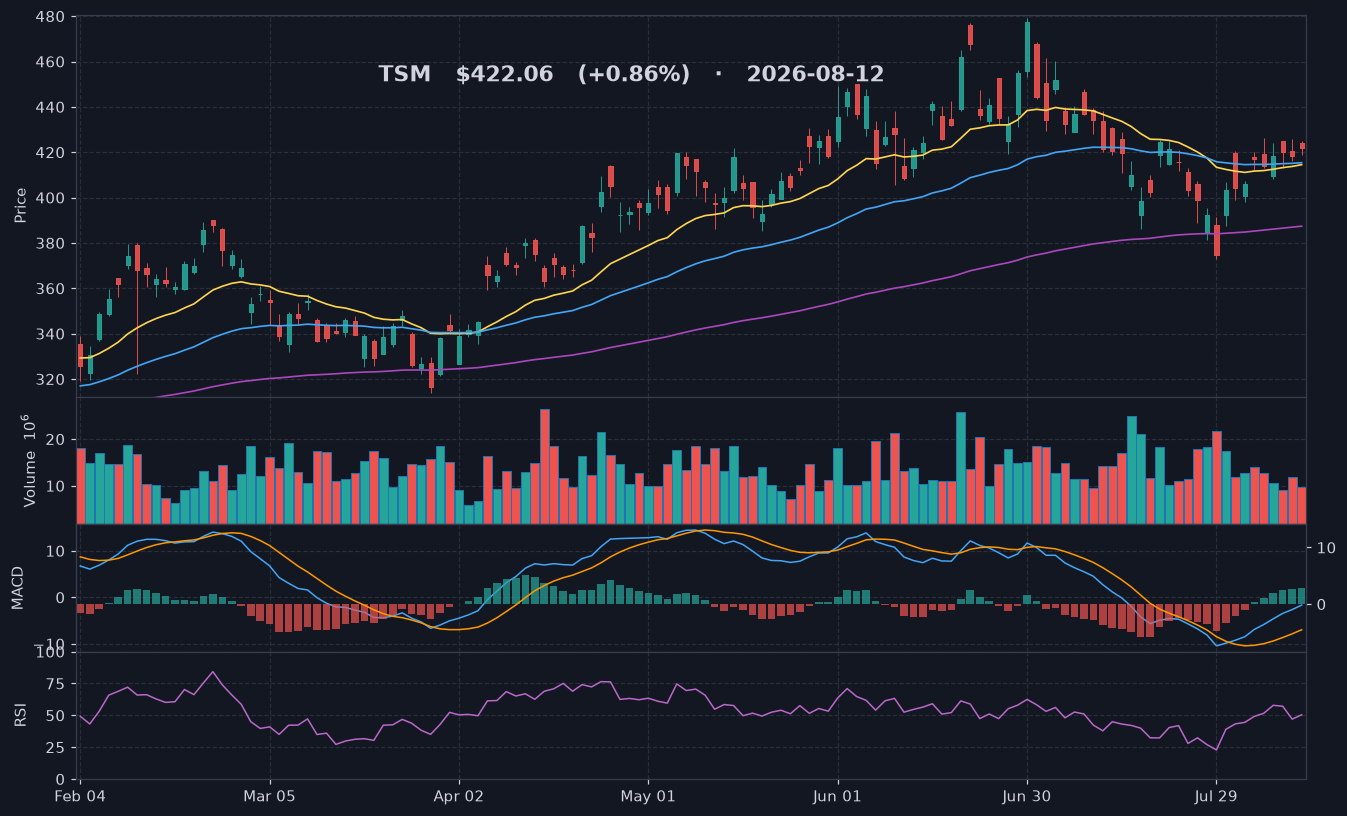
Task: Click the 320 price axis tick
Action: click(x=50, y=380)
